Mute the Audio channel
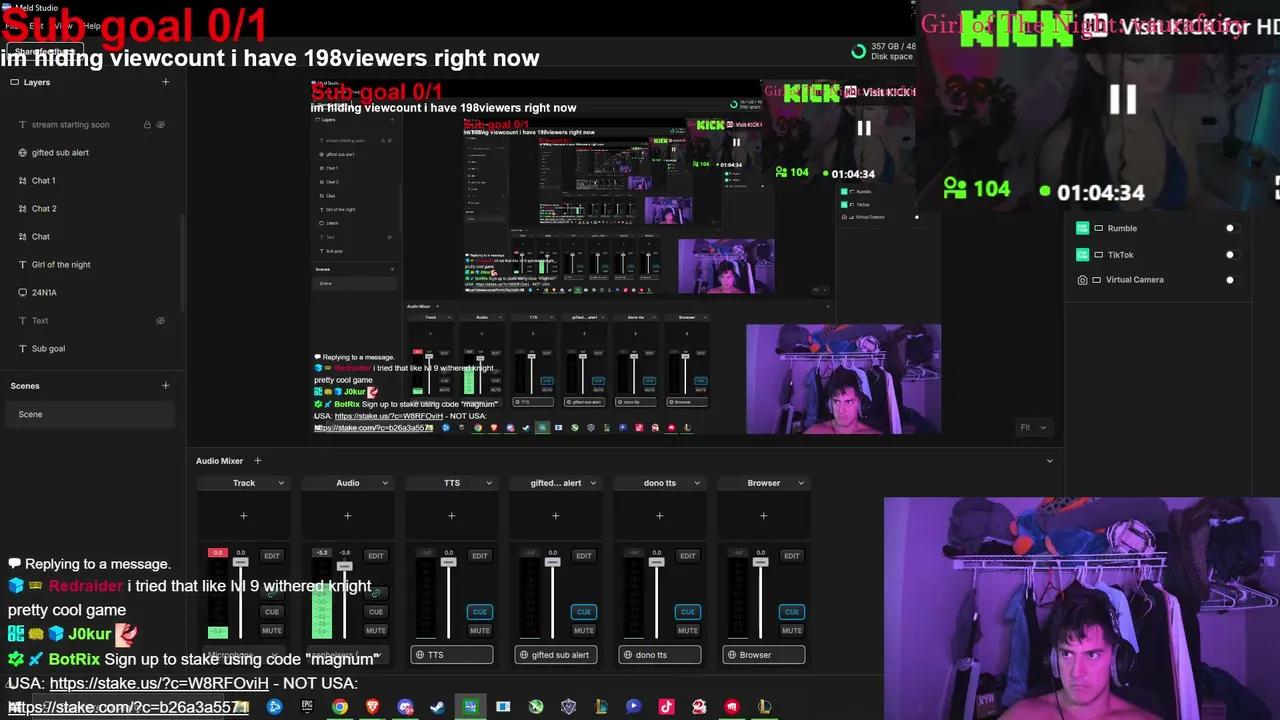 coord(376,631)
